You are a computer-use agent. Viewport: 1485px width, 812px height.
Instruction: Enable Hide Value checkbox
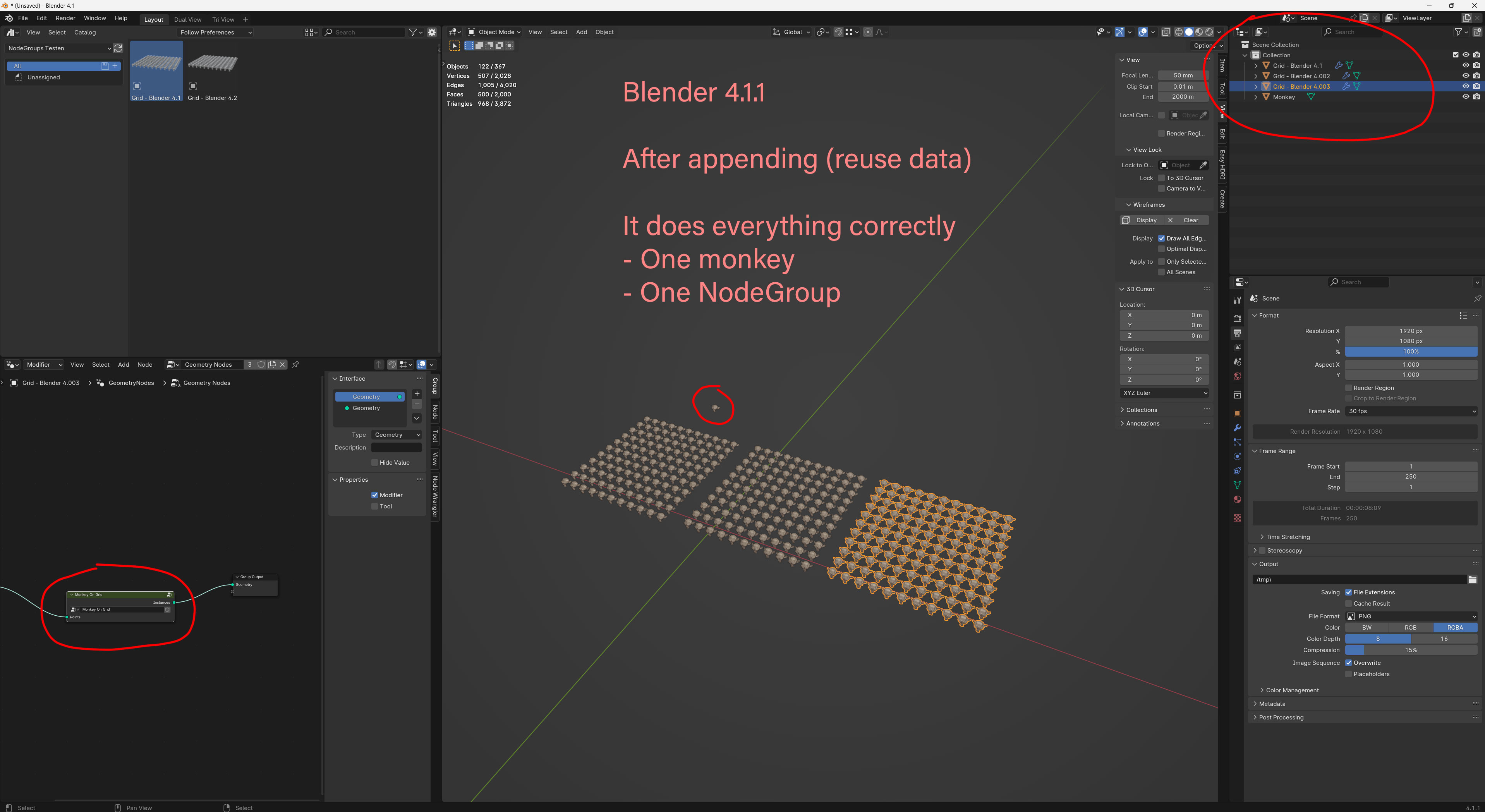(x=375, y=463)
